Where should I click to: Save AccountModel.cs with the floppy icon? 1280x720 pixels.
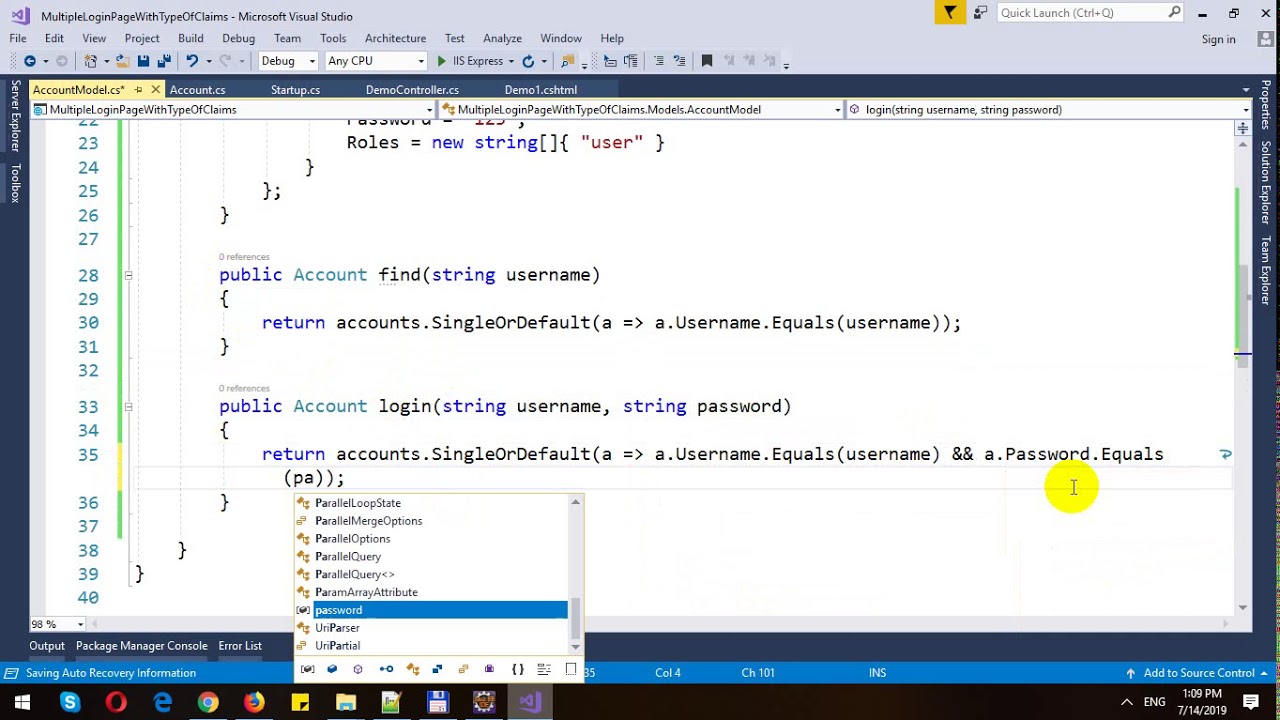coord(143,61)
